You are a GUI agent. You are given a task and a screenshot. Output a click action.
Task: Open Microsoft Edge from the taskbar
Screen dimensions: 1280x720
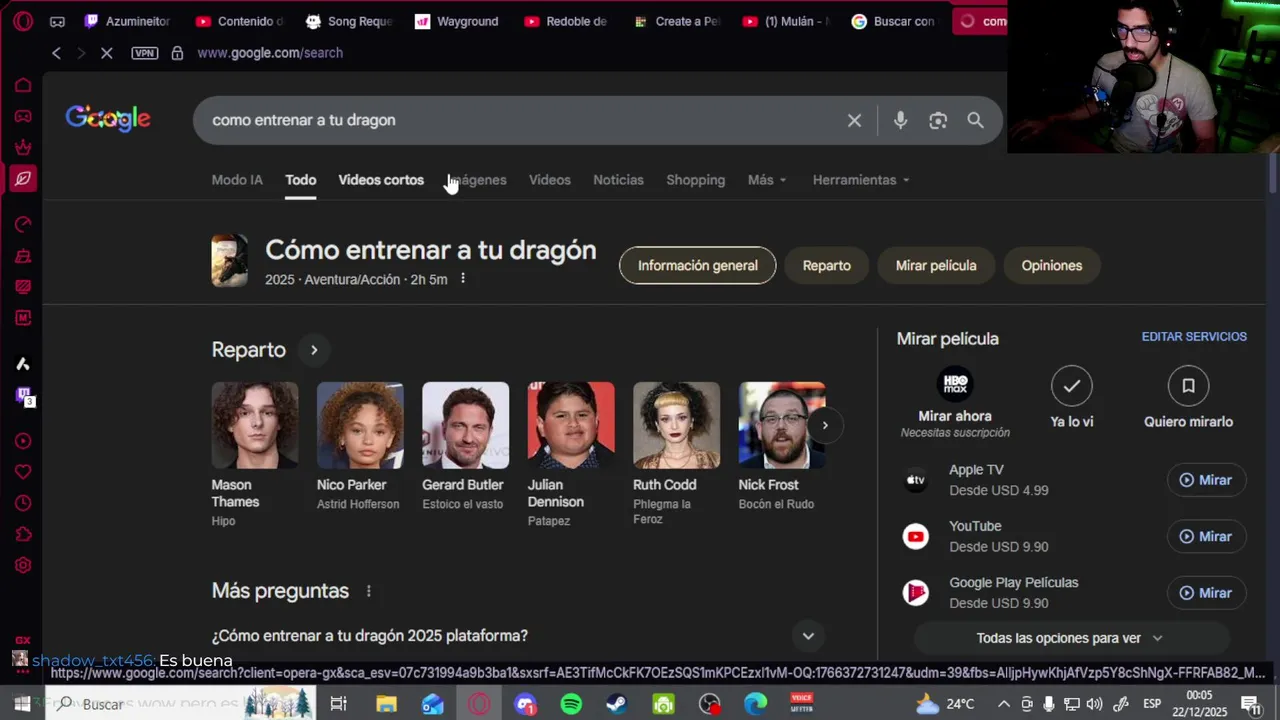tap(755, 704)
